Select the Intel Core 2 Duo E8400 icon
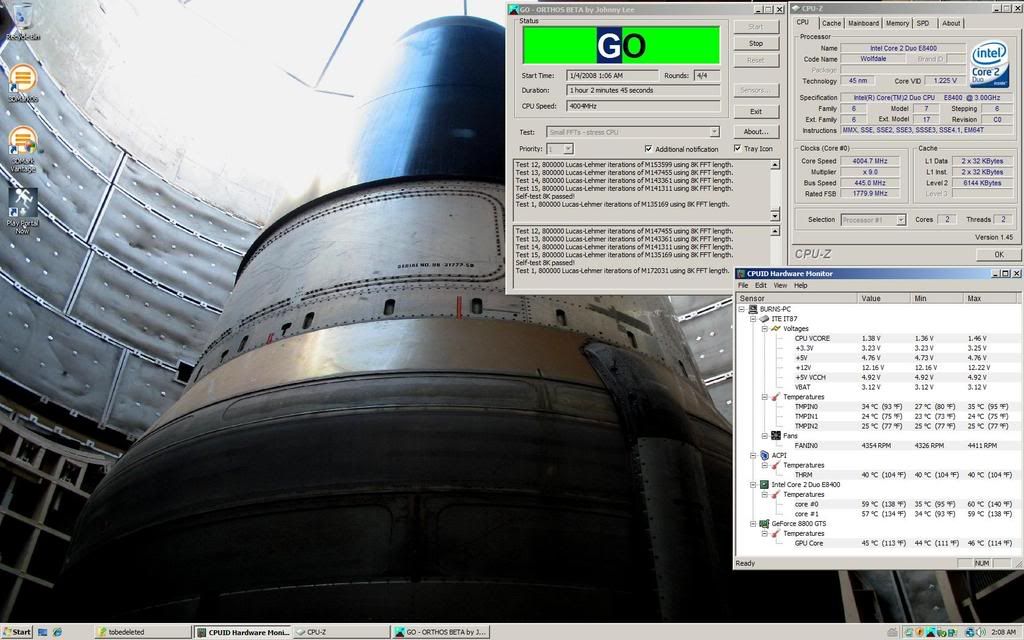The image size is (1024, 640). click(x=764, y=485)
